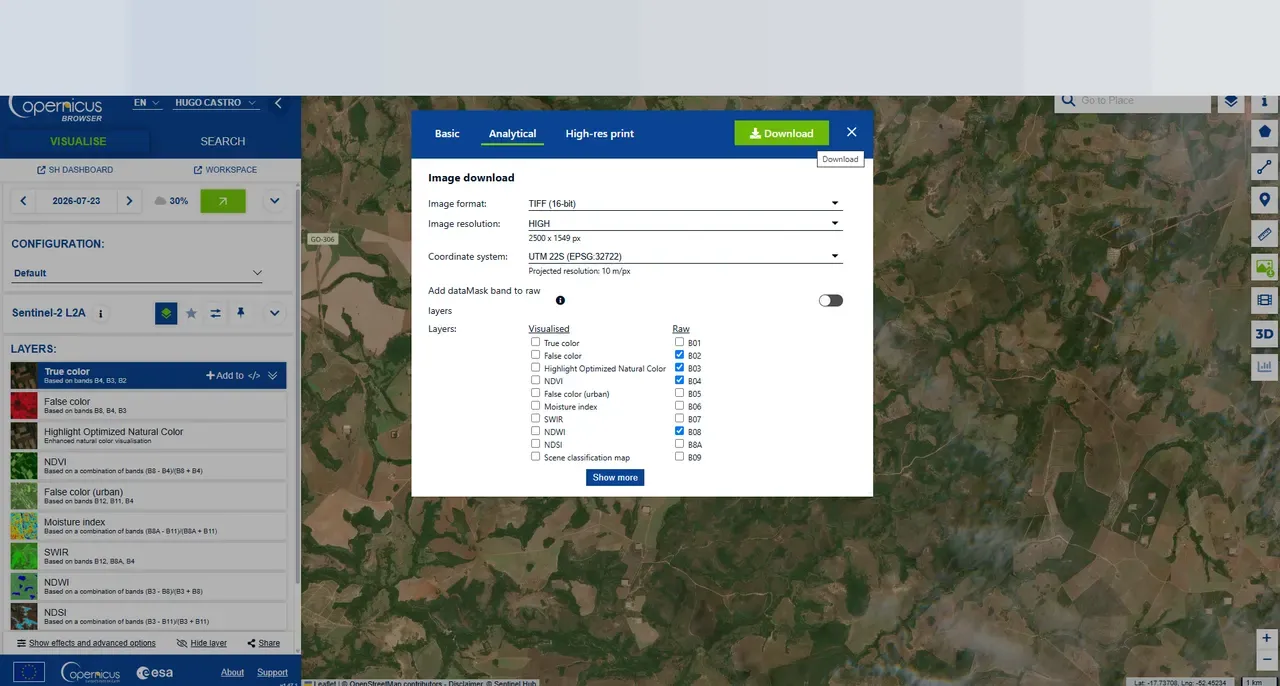
Task: Activate the ruler measure tool
Action: click(x=1265, y=234)
